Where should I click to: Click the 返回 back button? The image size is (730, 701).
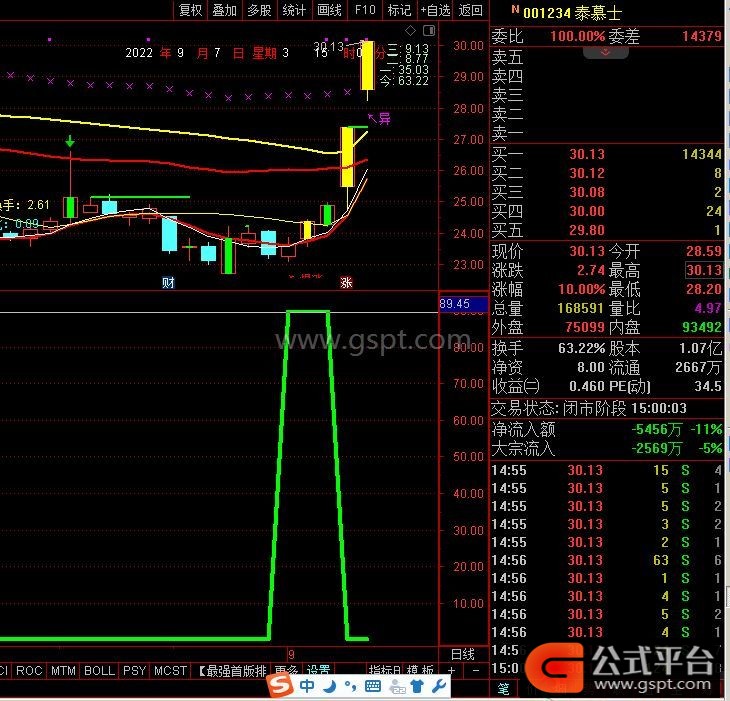(x=470, y=10)
